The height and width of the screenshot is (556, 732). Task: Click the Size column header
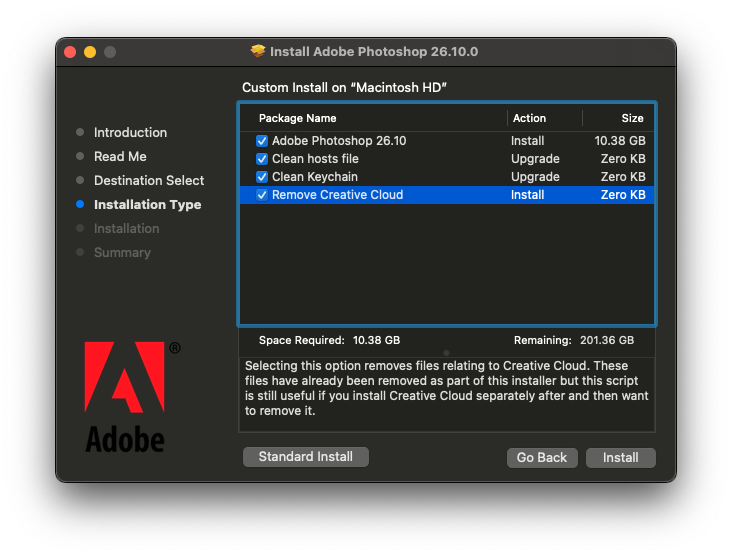click(632, 118)
